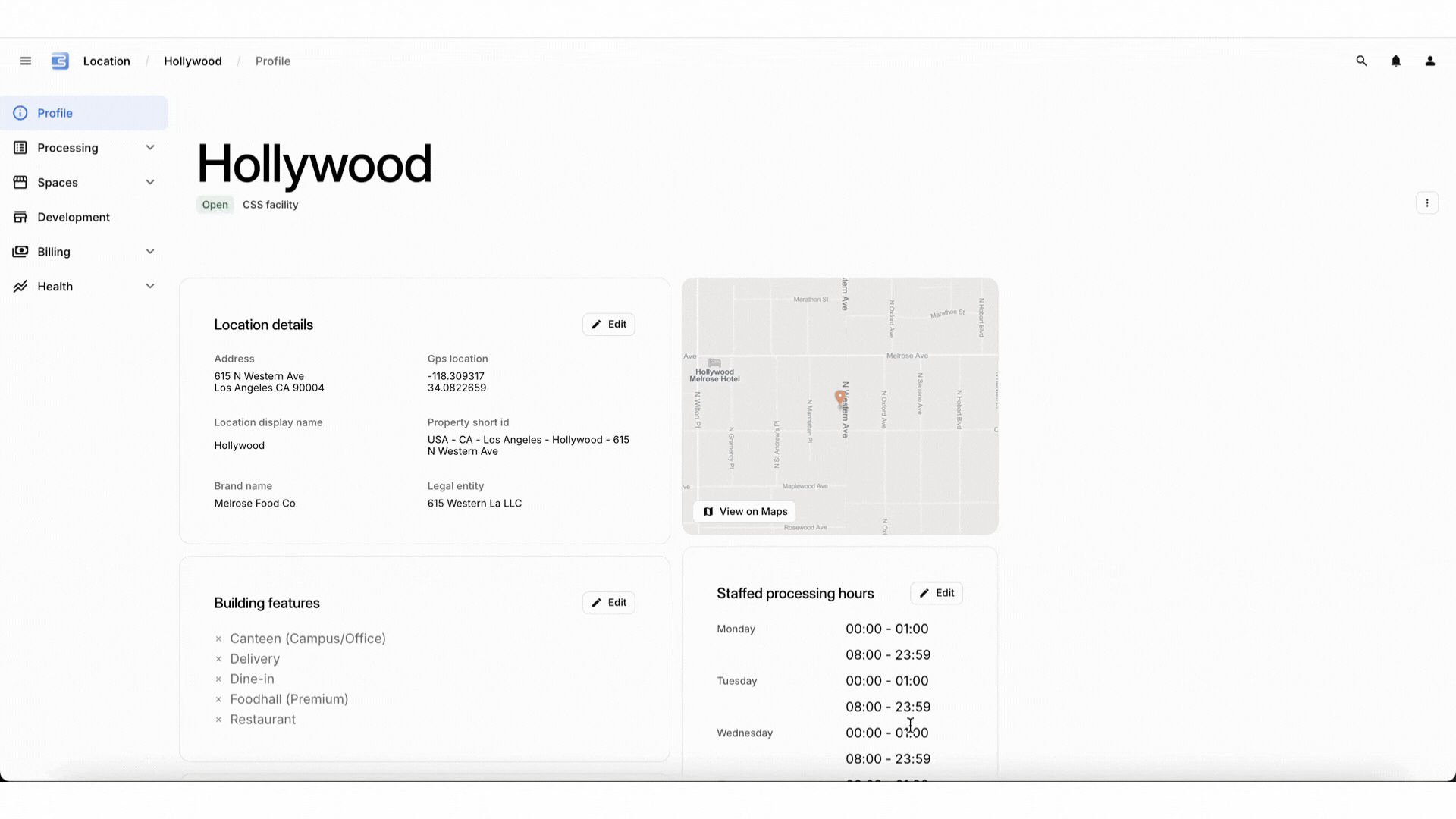Open the user account icon
The image size is (1456, 819).
coord(1429,61)
